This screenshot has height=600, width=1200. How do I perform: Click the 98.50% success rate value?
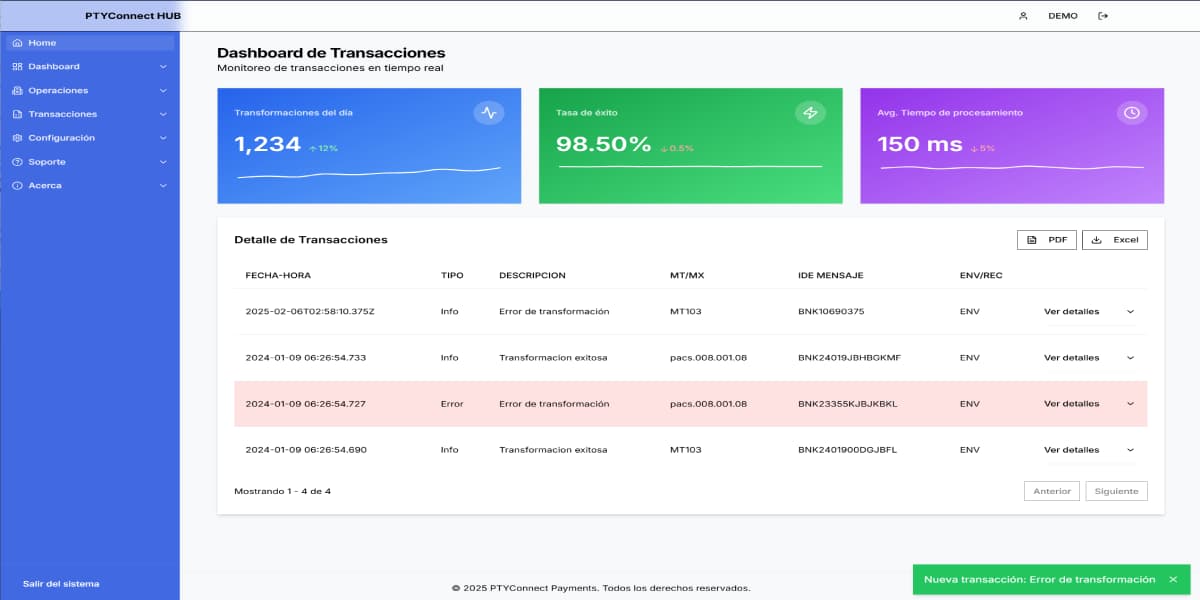(603, 144)
